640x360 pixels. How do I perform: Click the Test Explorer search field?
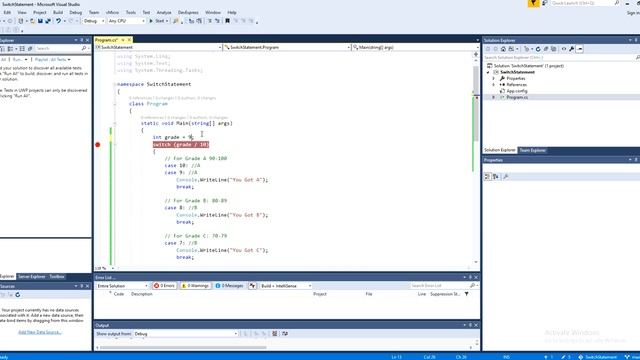pyautogui.click(x=62, y=49)
